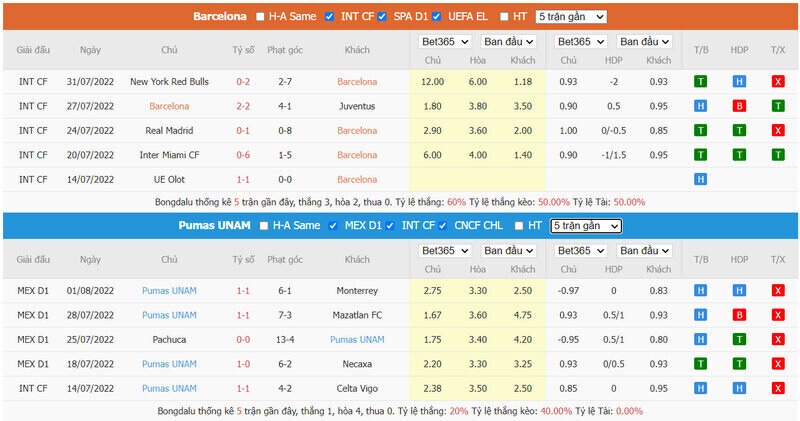Toggle H-A Same checkbox for Barcelona
The image size is (800, 421).
[260, 17]
